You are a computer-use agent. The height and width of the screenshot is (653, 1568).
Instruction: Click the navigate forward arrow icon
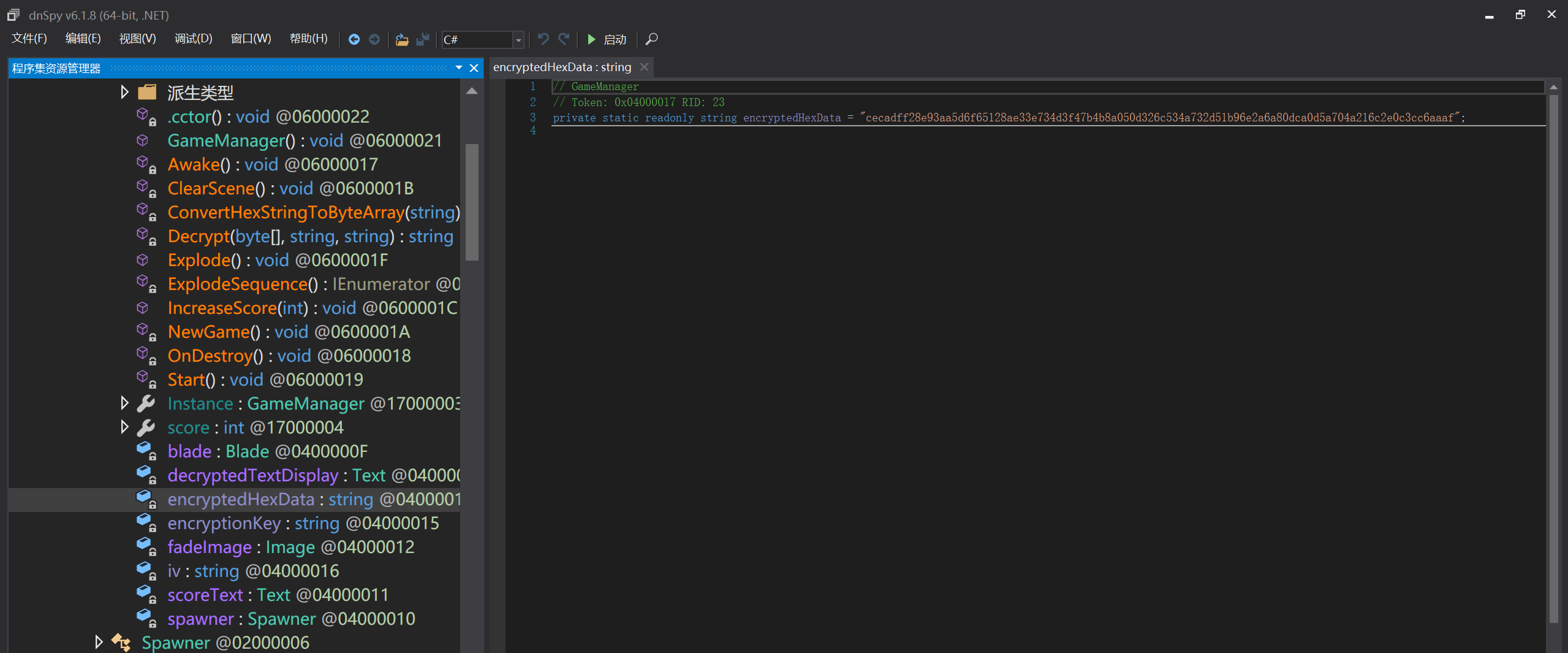[374, 39]
